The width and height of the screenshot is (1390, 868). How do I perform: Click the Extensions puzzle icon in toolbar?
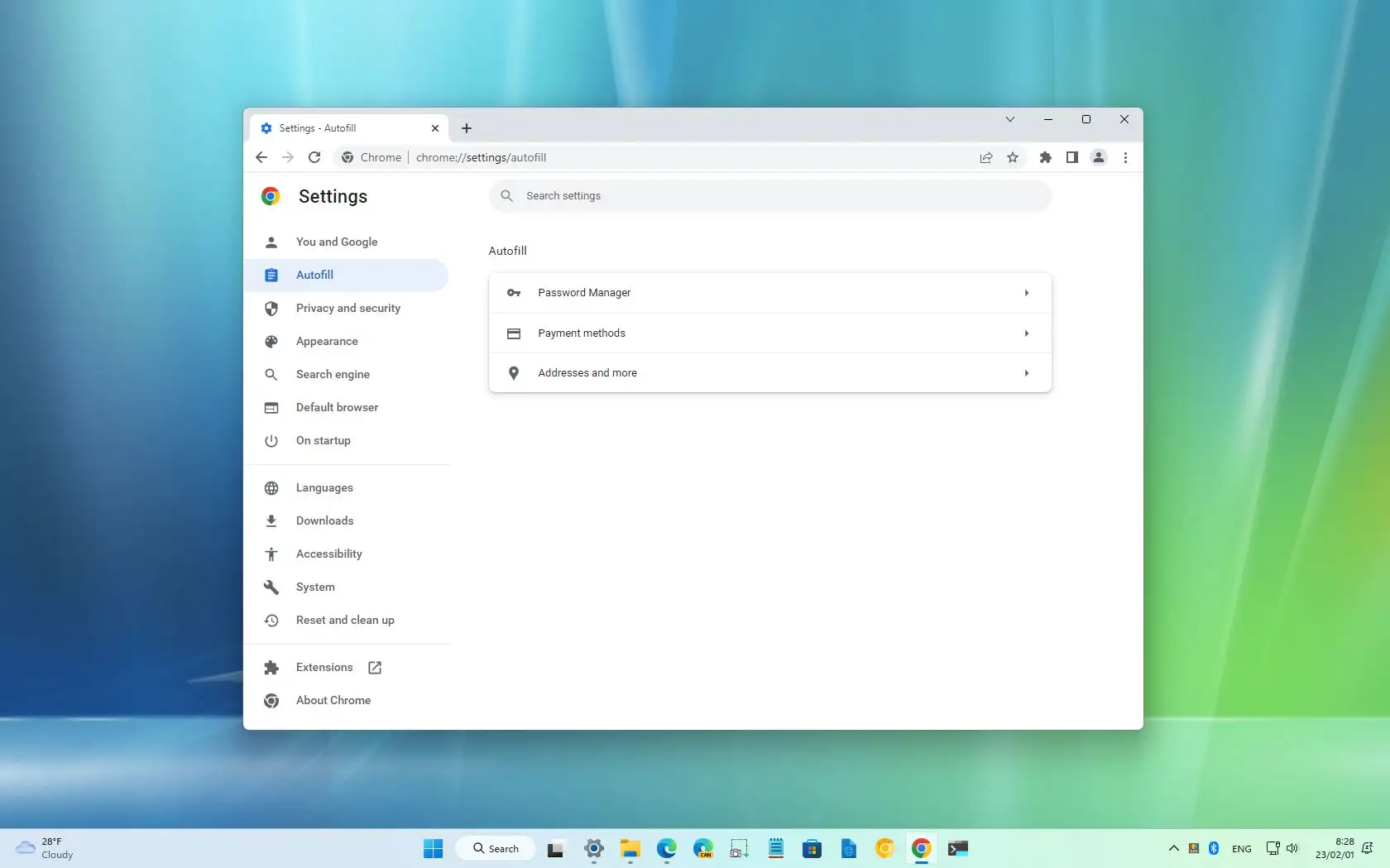[1044, 157]
